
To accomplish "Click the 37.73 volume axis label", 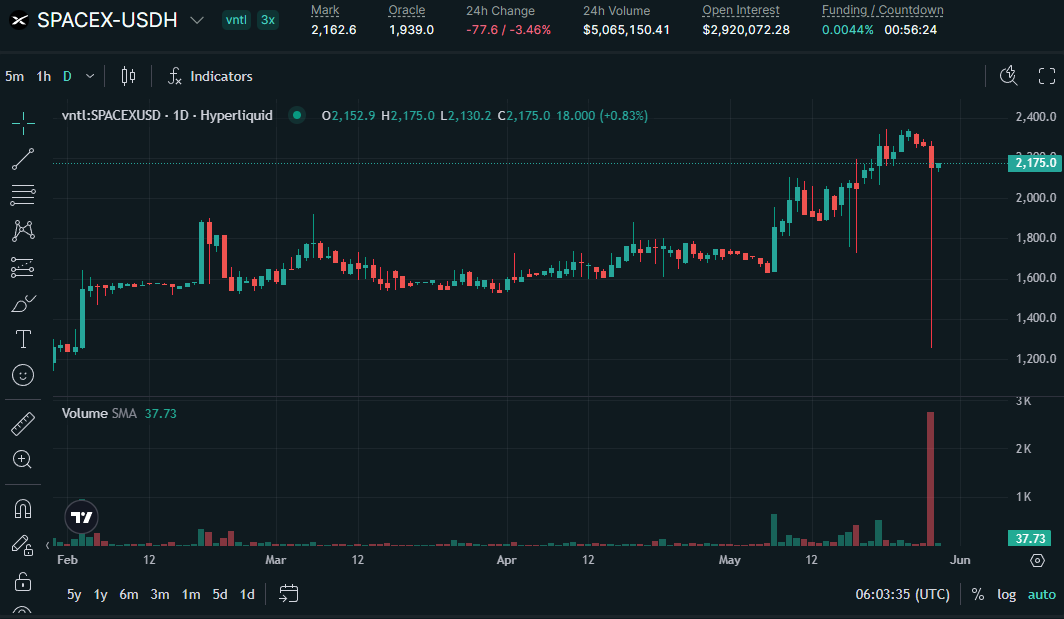I will (x=1030, y=538).
